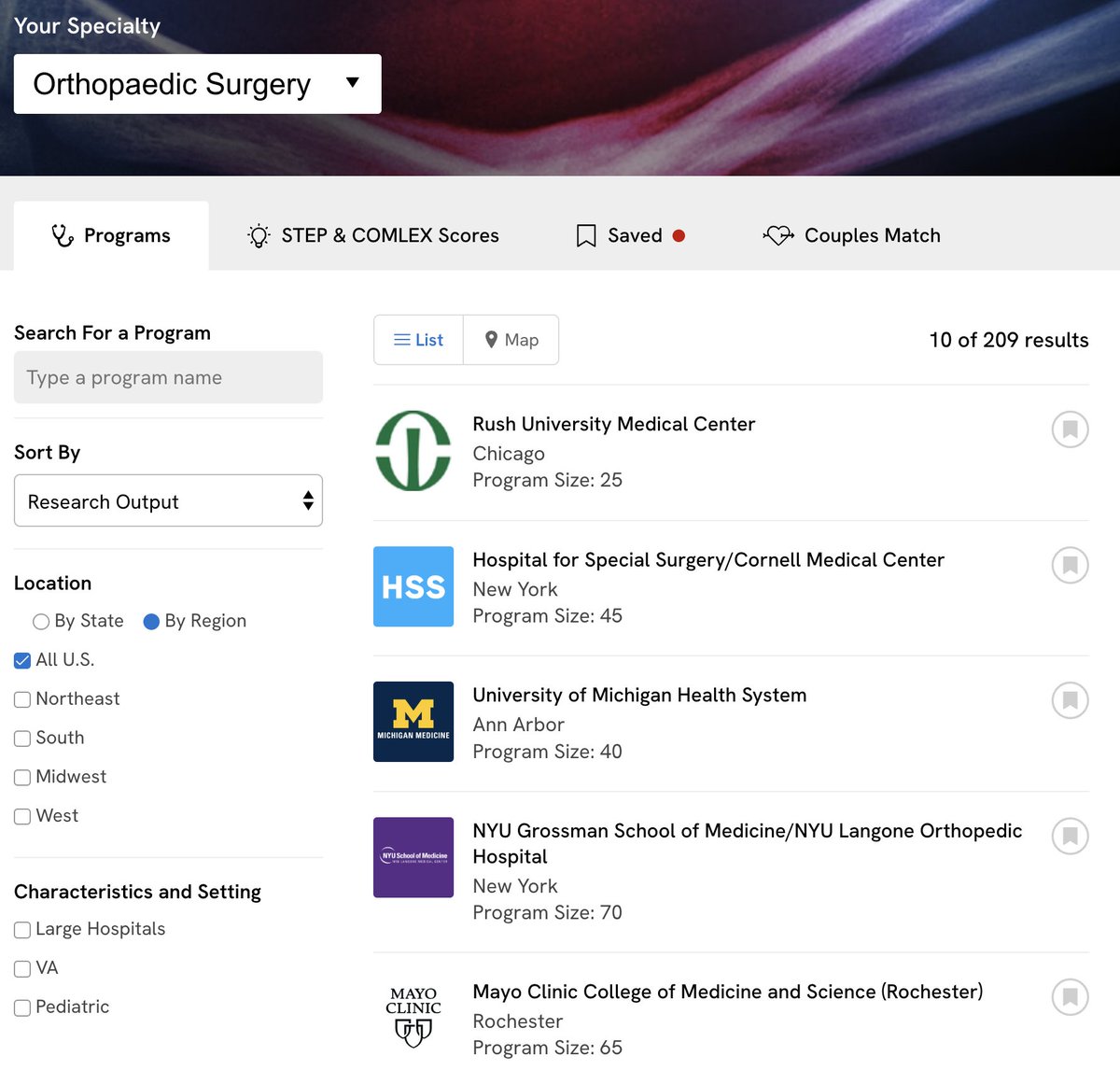Image resolution: width=1120 pixels, height=1070 pixels.
Task: Switch to List view
Action: [417, 340]
